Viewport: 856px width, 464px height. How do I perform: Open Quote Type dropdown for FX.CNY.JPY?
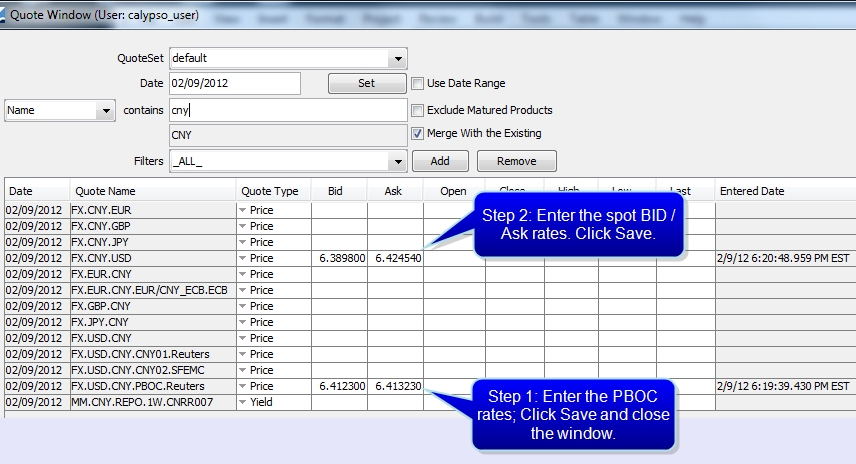point(242,242)
